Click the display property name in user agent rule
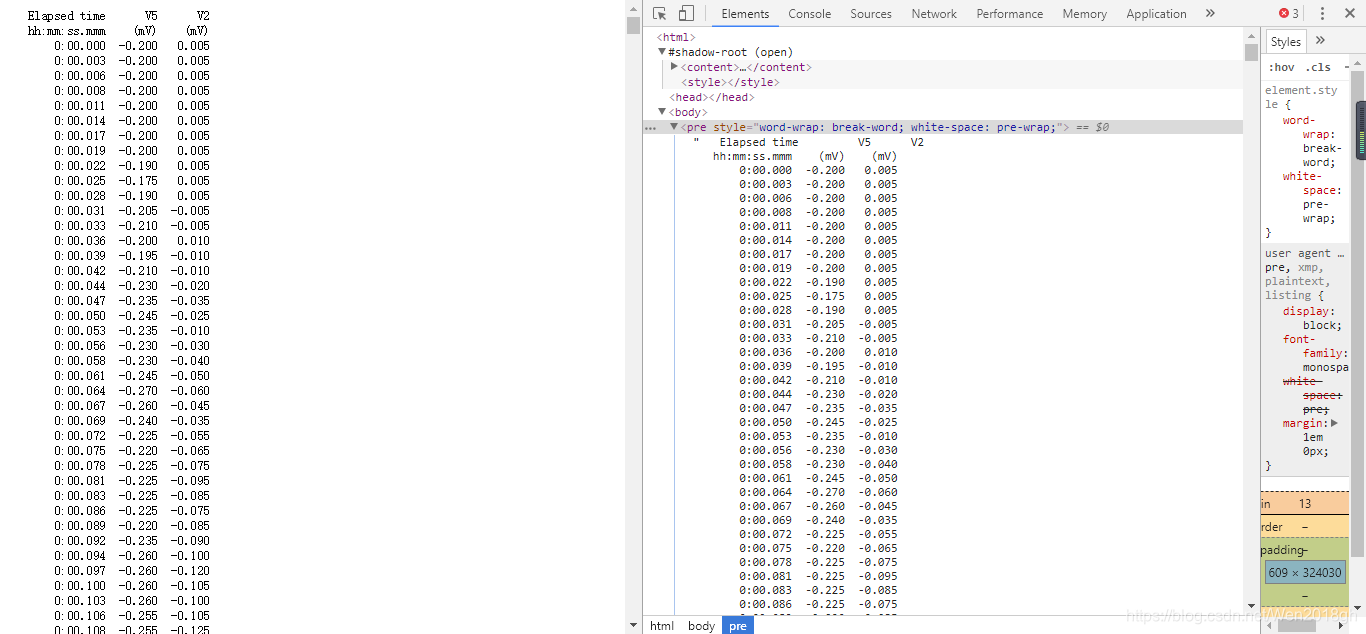The image size is (1366, 634). (x=1305, y=311)
